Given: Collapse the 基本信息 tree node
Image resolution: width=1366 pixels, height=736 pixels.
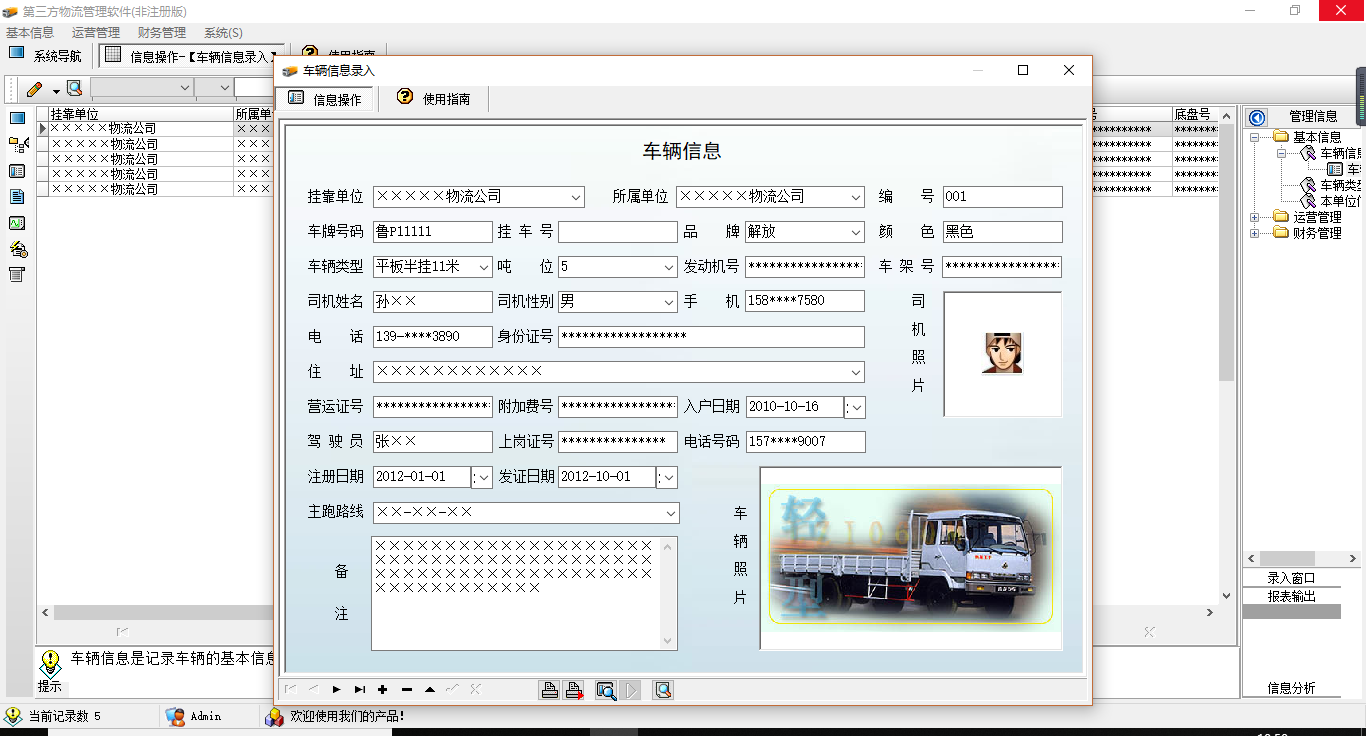Looking at the screenshot, I should [1255, 137].
